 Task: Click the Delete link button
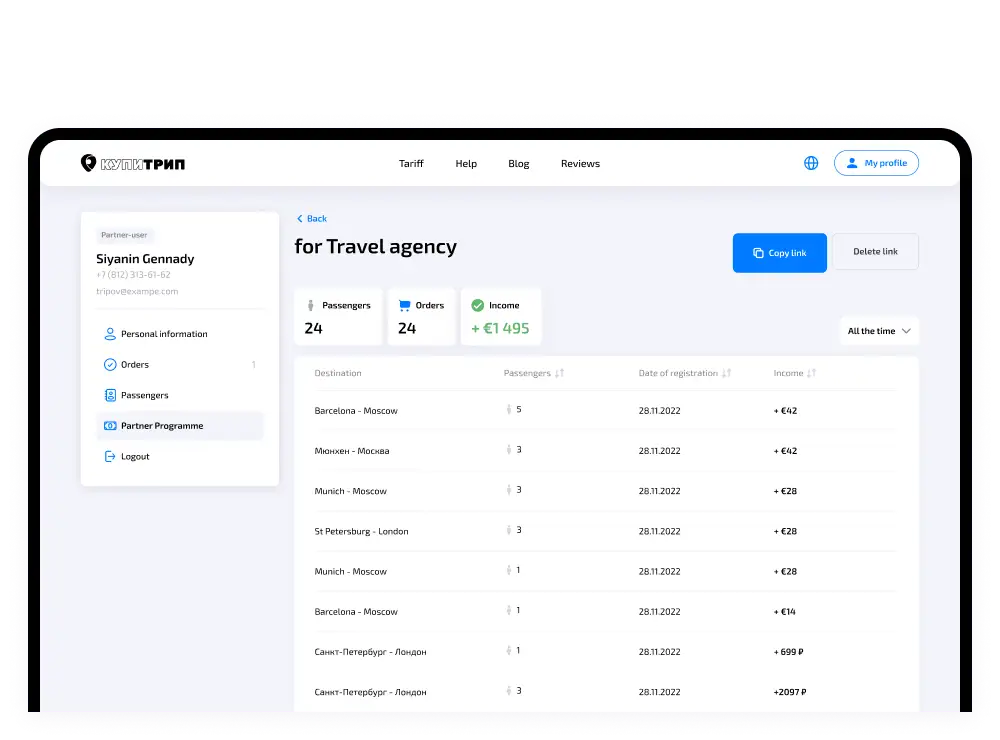pos(875,252)
